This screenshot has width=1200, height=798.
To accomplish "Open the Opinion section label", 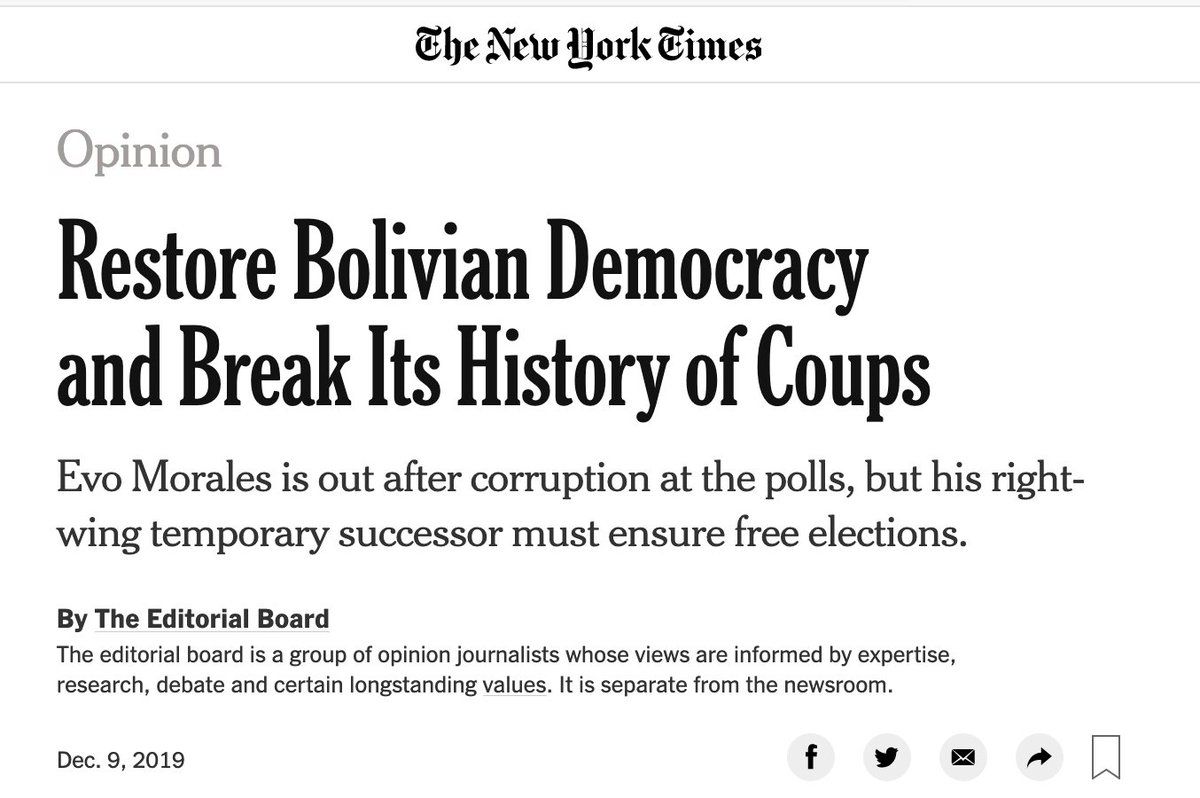I will tap(139, 151).
